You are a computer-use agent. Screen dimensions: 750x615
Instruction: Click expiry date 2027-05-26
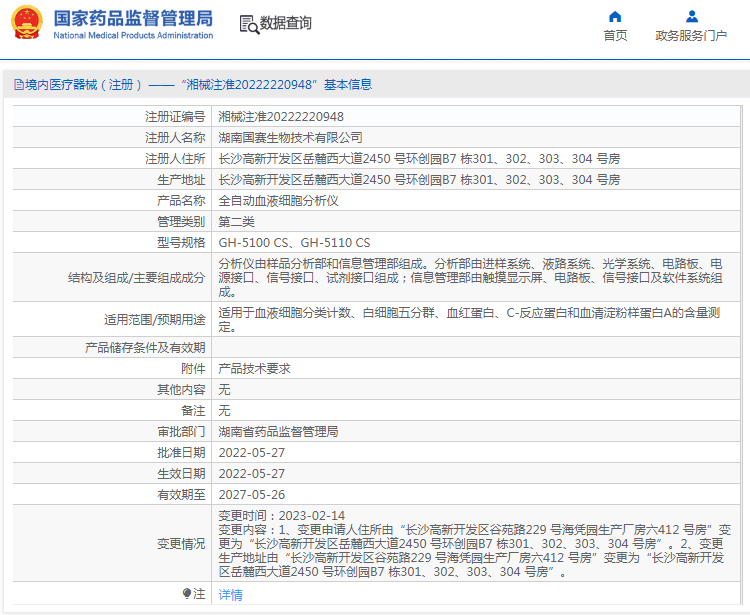[252, 495]
